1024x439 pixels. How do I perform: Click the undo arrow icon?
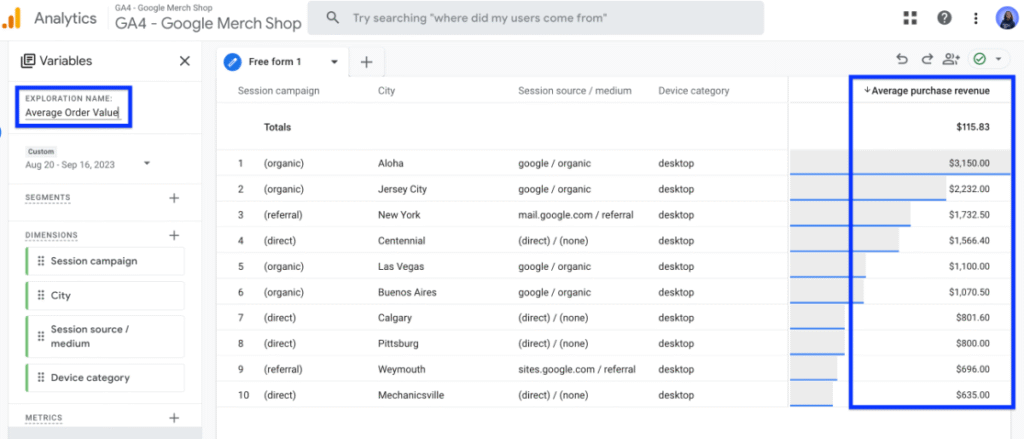[x=902, y=59]
